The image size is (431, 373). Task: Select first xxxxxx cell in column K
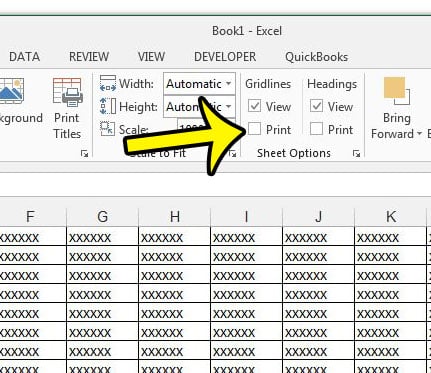(391, 237)
